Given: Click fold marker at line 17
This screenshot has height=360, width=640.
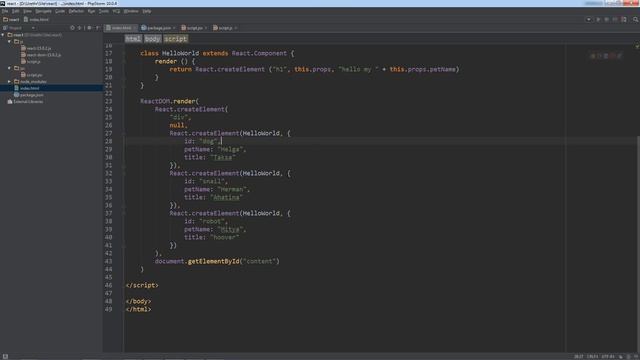Looking at the screenshot, I should click(x=124, y=53).
